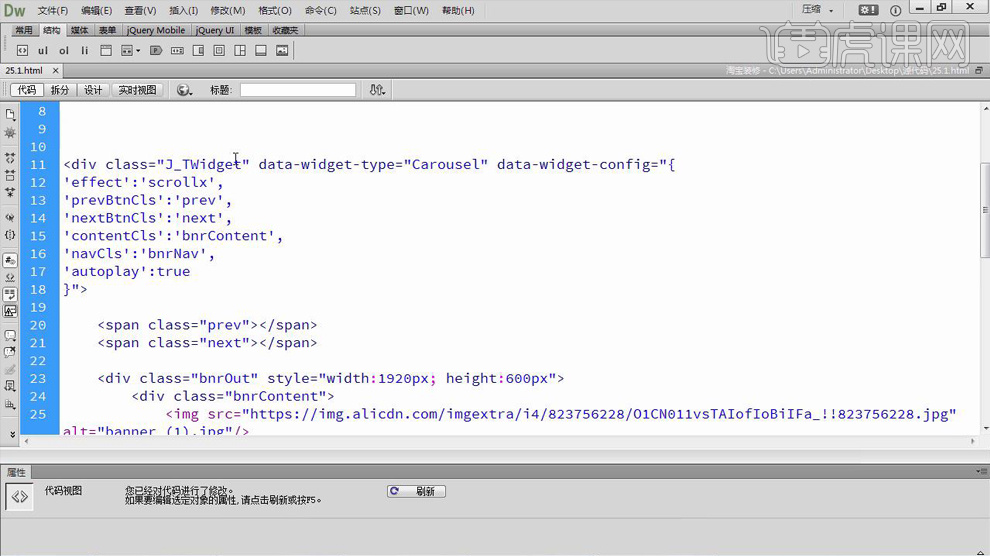Open the Modify menu 修改(M)
The image size is (990, 556).
(228, 11)
